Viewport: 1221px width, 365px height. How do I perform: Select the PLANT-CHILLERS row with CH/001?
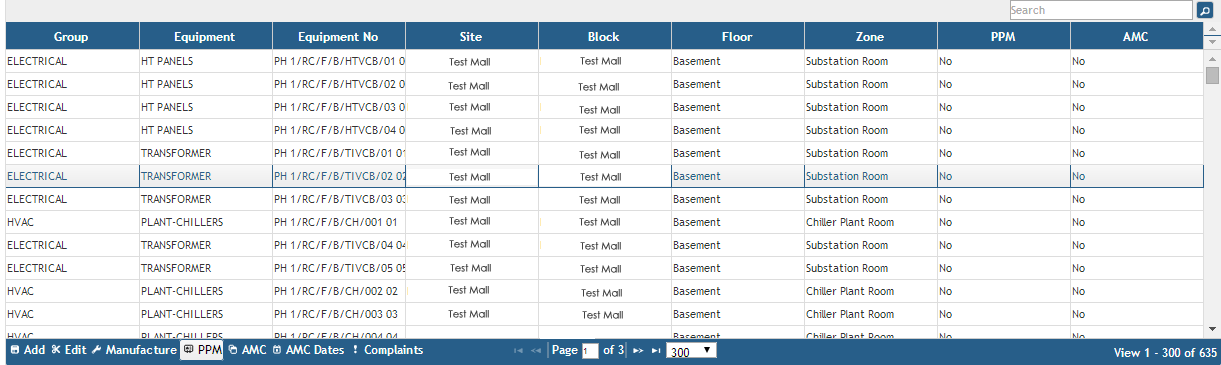(604, 222)
